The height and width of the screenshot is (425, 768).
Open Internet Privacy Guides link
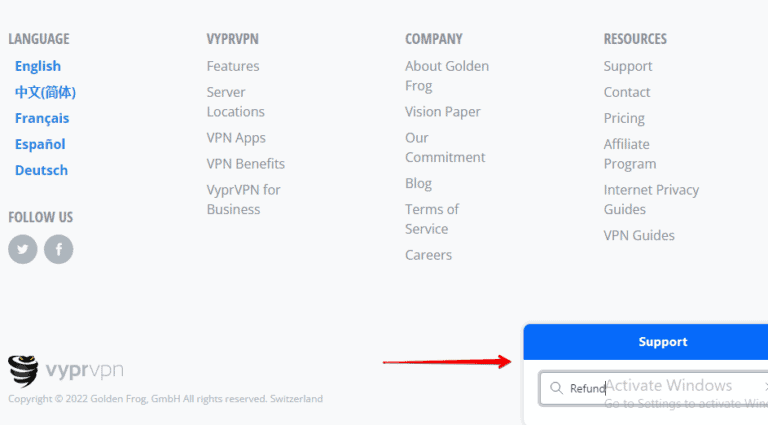[x=651, y=199]
